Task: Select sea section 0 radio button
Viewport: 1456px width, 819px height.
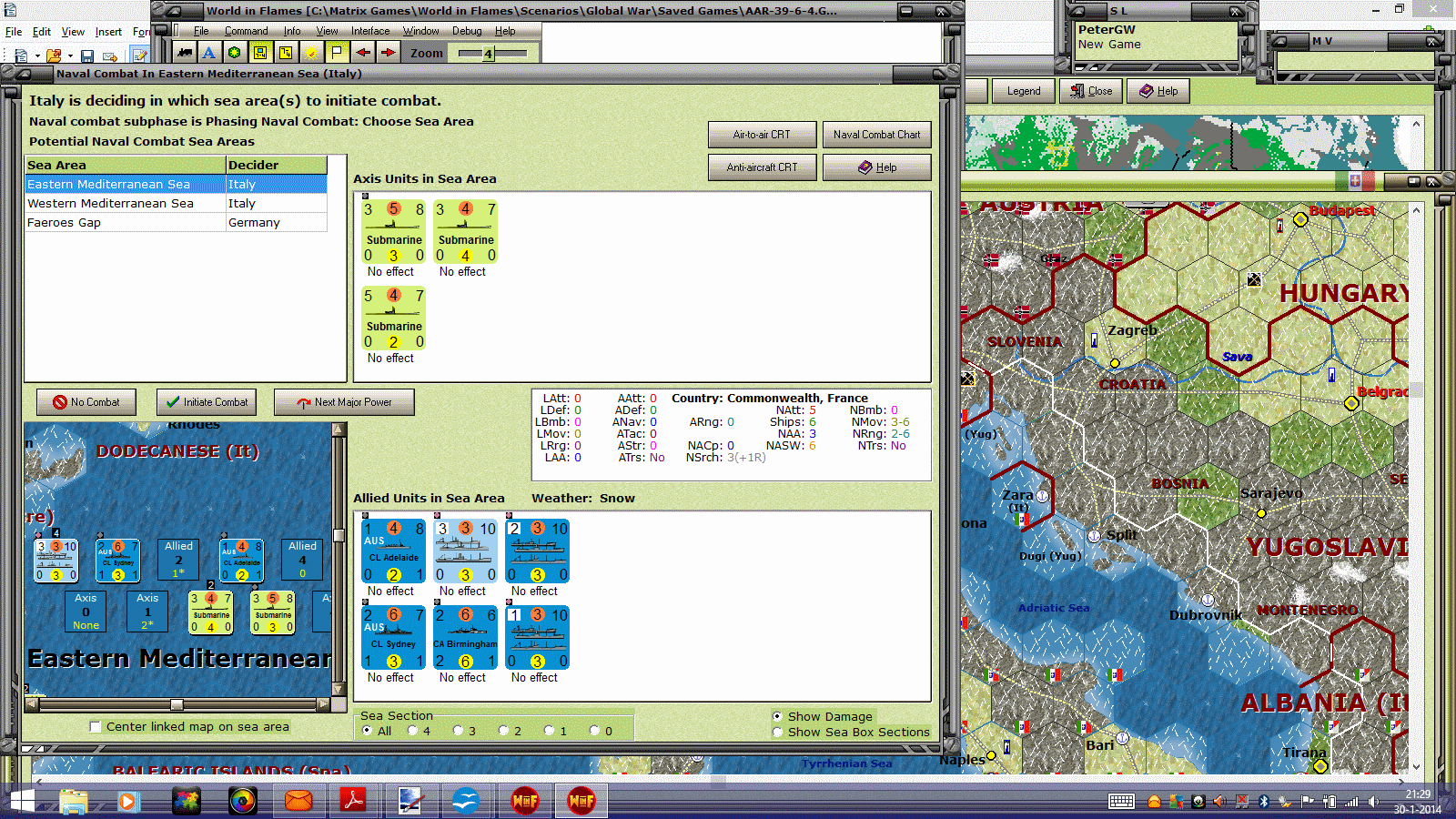Action: tap(594, 731)
